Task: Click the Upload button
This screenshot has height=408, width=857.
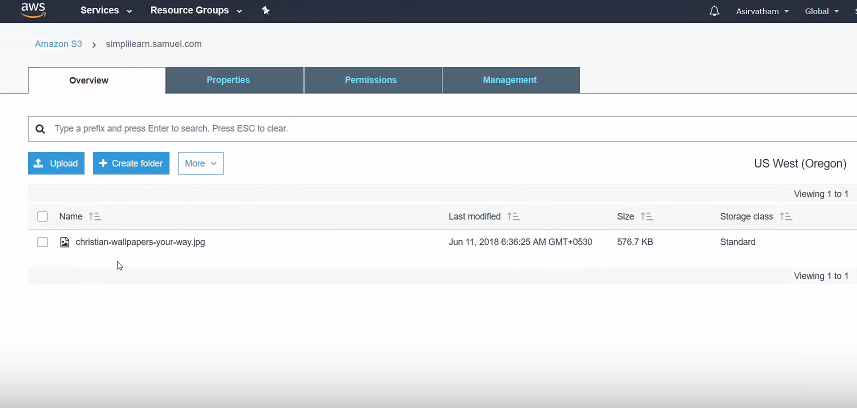Action: tap(56, 163)
